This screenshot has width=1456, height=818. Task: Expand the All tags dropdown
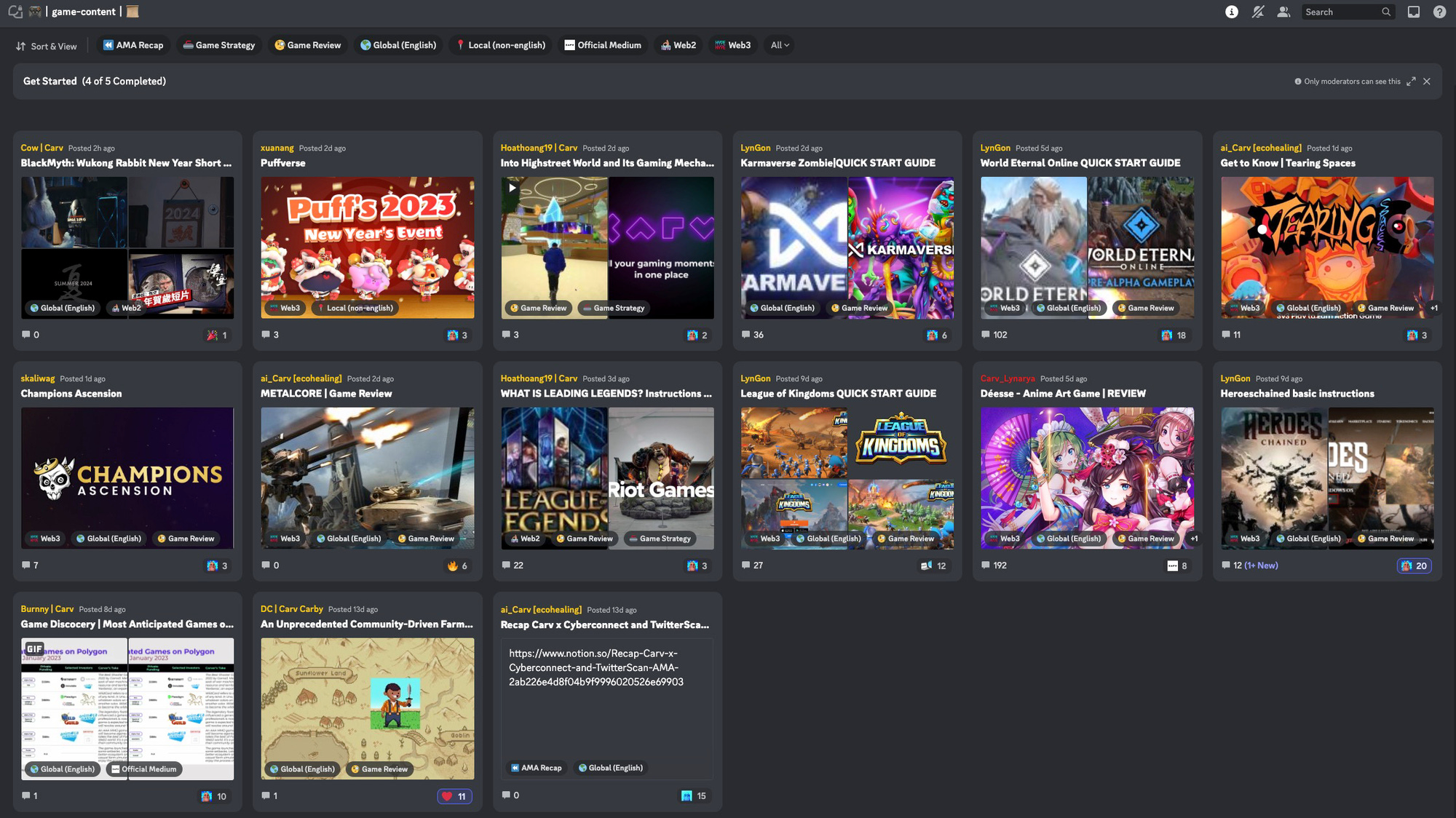[x=780, y=45]
